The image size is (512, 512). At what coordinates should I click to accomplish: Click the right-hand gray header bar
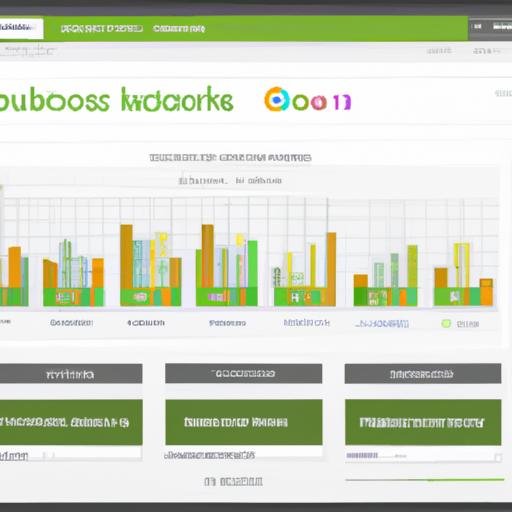point(423,374)
